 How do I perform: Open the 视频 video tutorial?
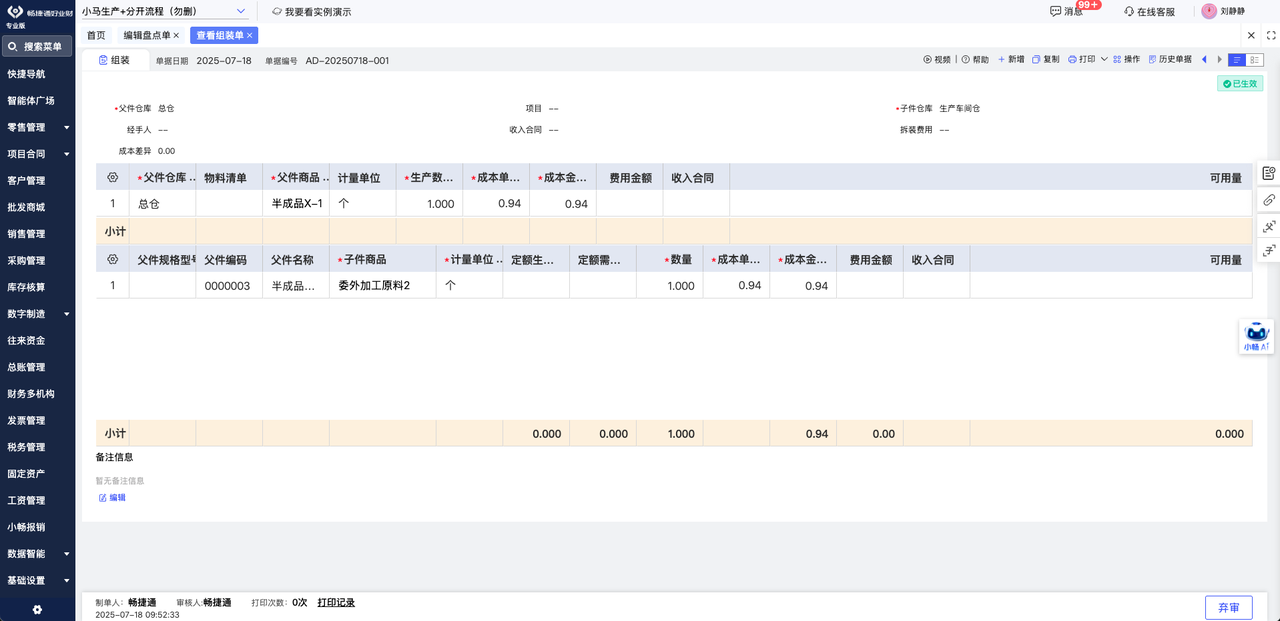click(937, 60)
